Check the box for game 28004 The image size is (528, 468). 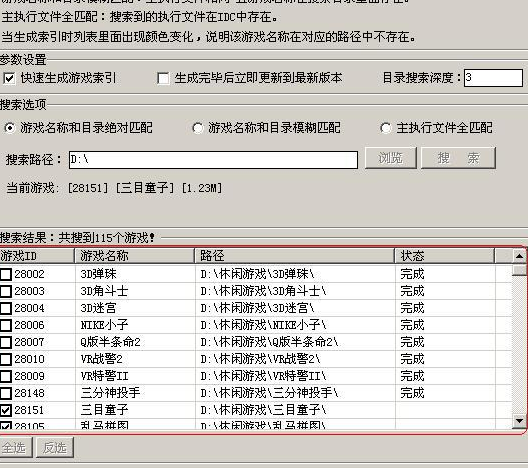tap(6, 308)
